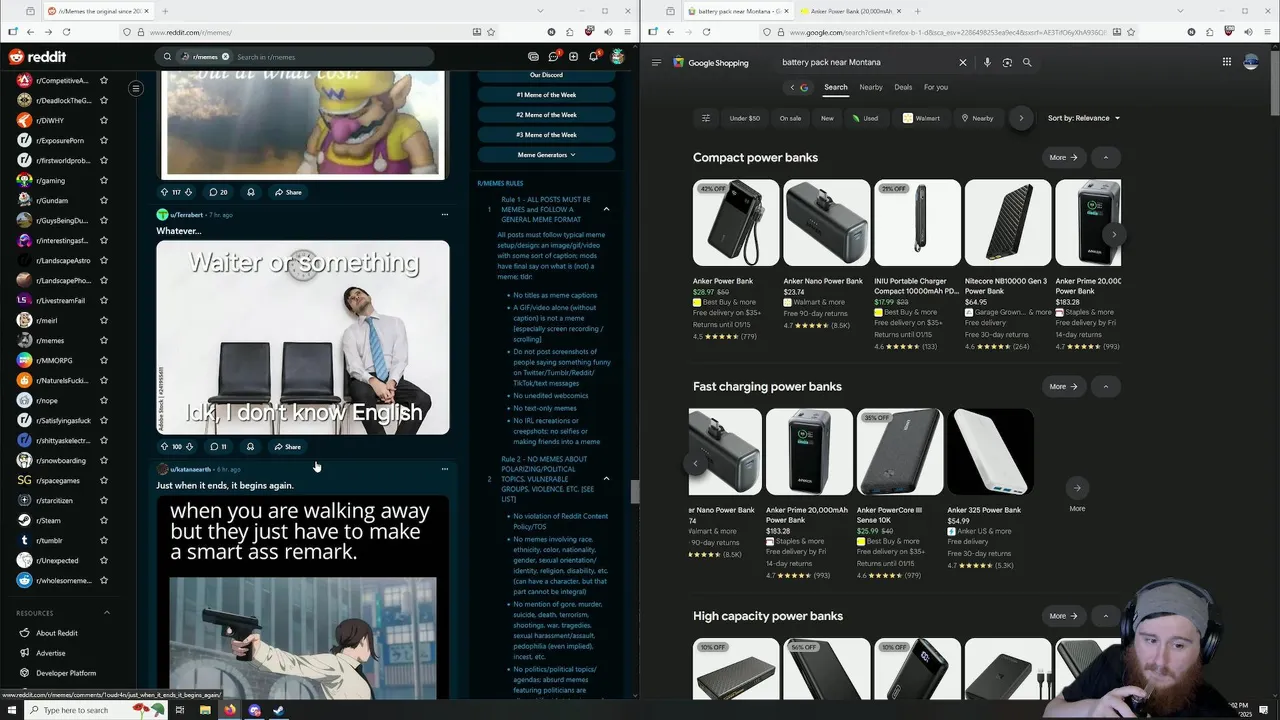This screenshot has width=1280, height=720.
Task: Star the r/Unexpected community
Action: coord(104,561)
